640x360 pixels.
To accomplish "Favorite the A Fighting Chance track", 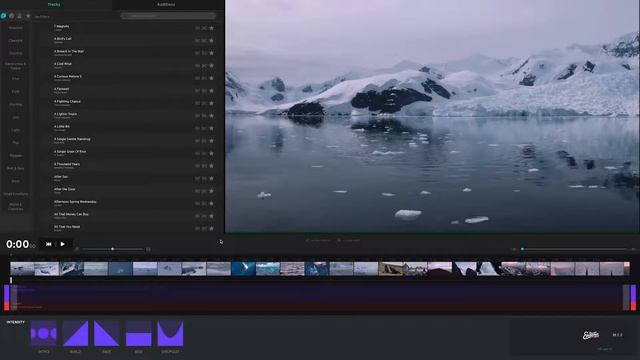I will pos(211,103).
